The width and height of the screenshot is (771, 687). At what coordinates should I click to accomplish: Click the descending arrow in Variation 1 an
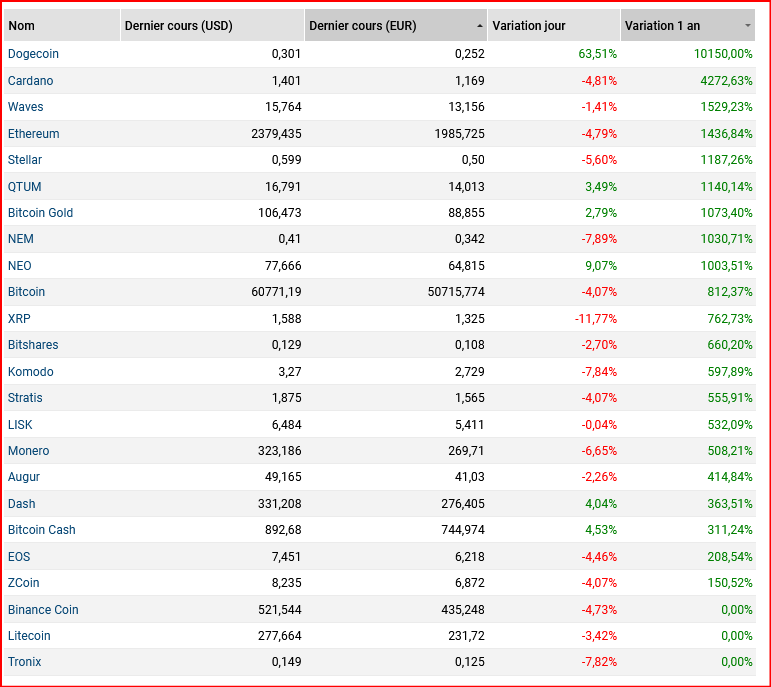tap(747, 26)
